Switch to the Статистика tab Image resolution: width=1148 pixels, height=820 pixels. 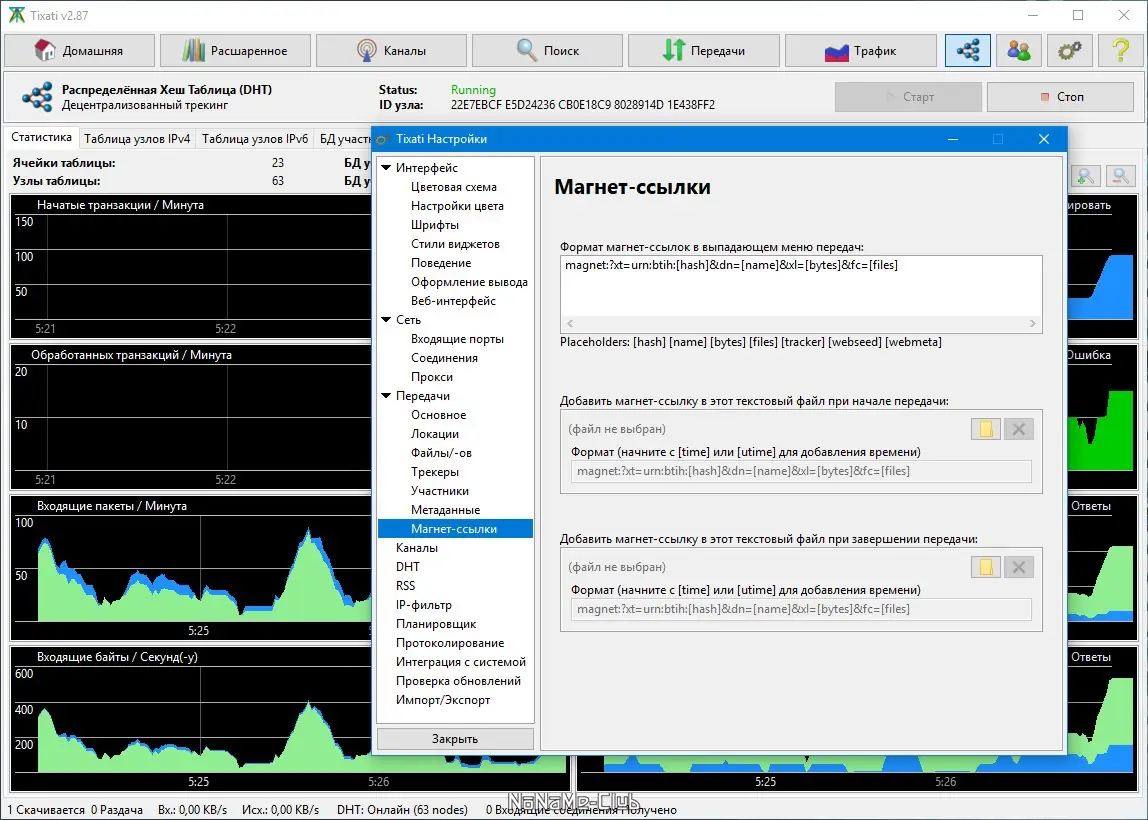41,138
